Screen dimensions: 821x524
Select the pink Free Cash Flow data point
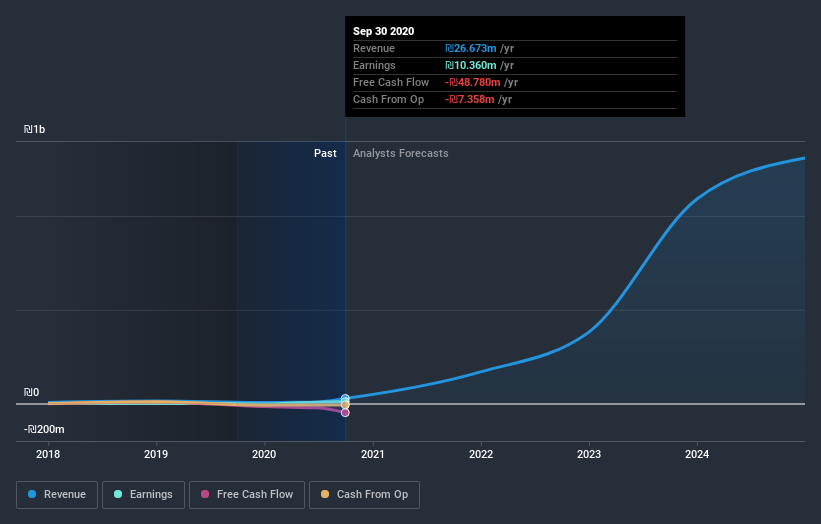[x=345, y=412]
